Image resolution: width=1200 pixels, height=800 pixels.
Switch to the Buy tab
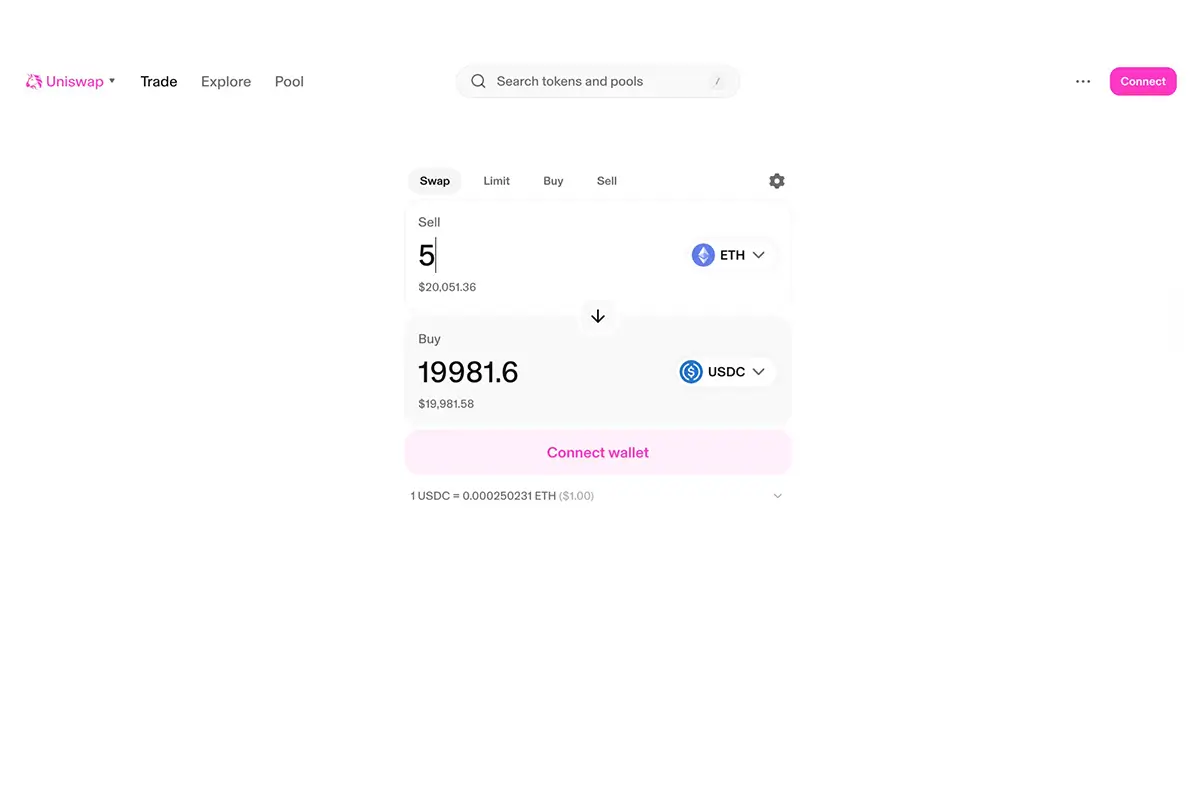[554, 181]
